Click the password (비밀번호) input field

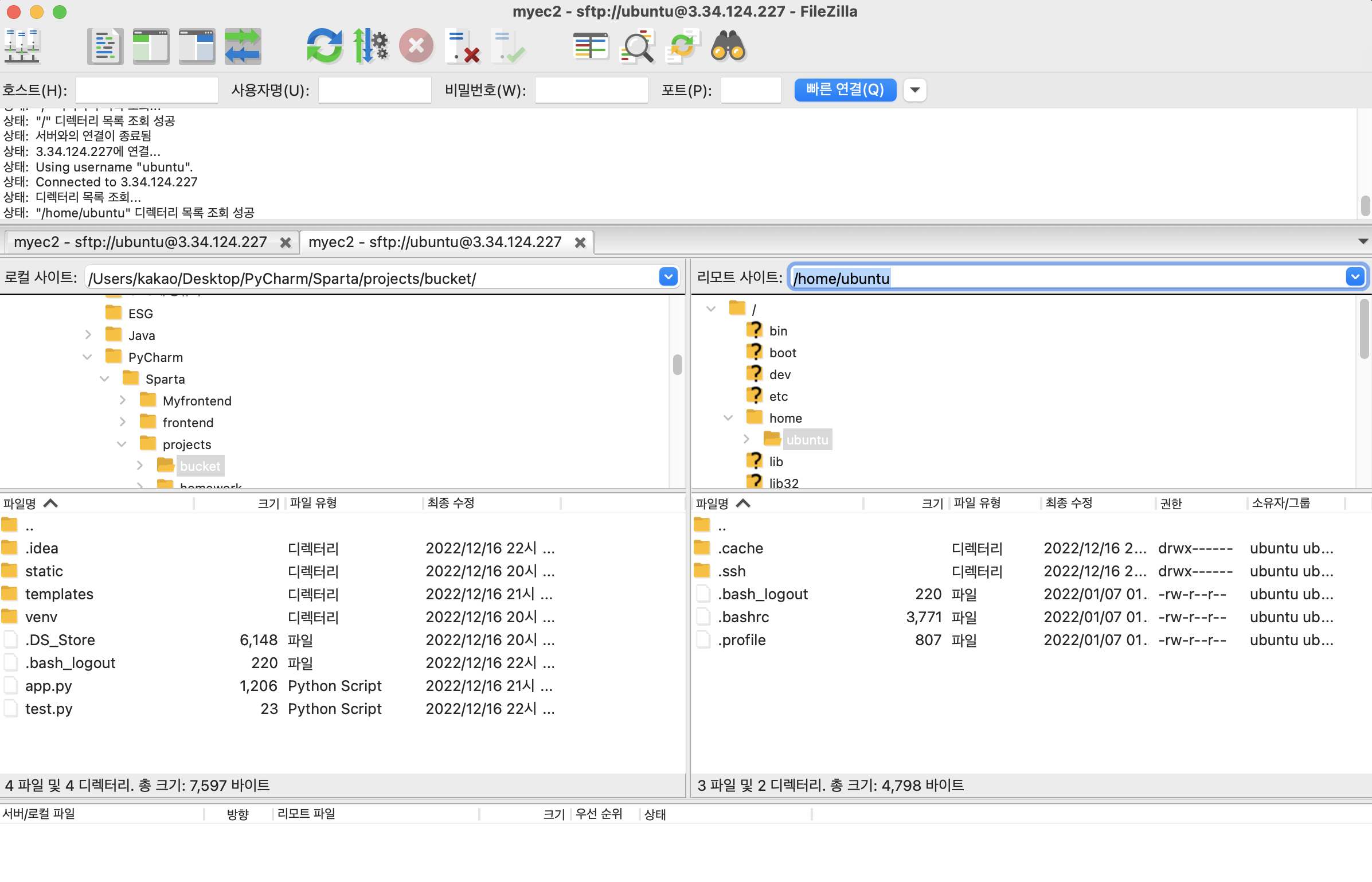point(591,90)
